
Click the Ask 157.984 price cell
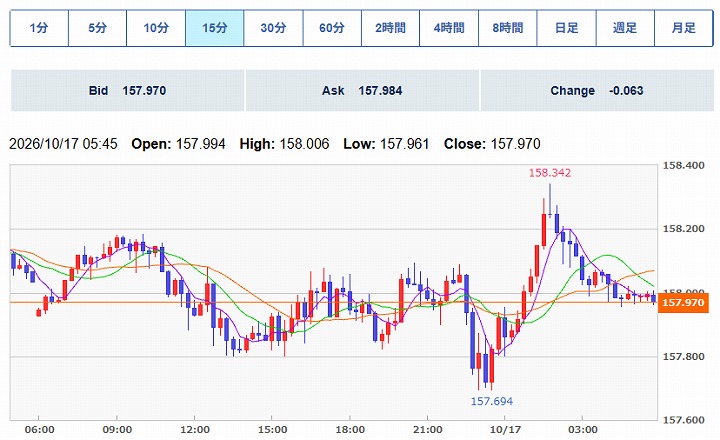[362, 90]
